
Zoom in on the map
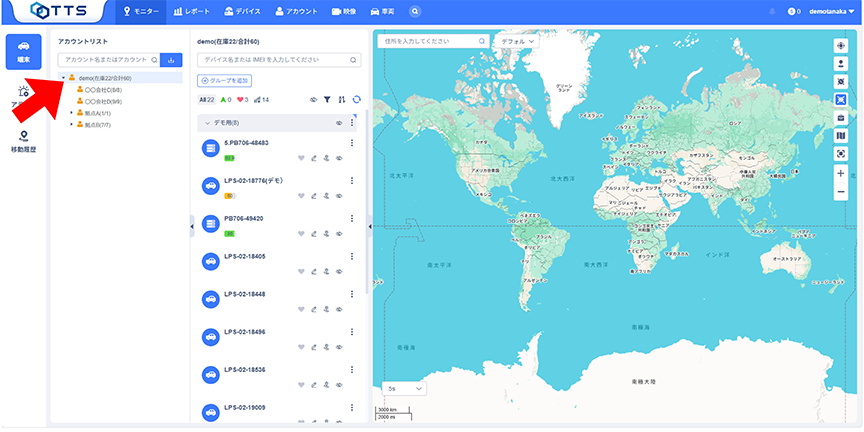pos(840,173)
